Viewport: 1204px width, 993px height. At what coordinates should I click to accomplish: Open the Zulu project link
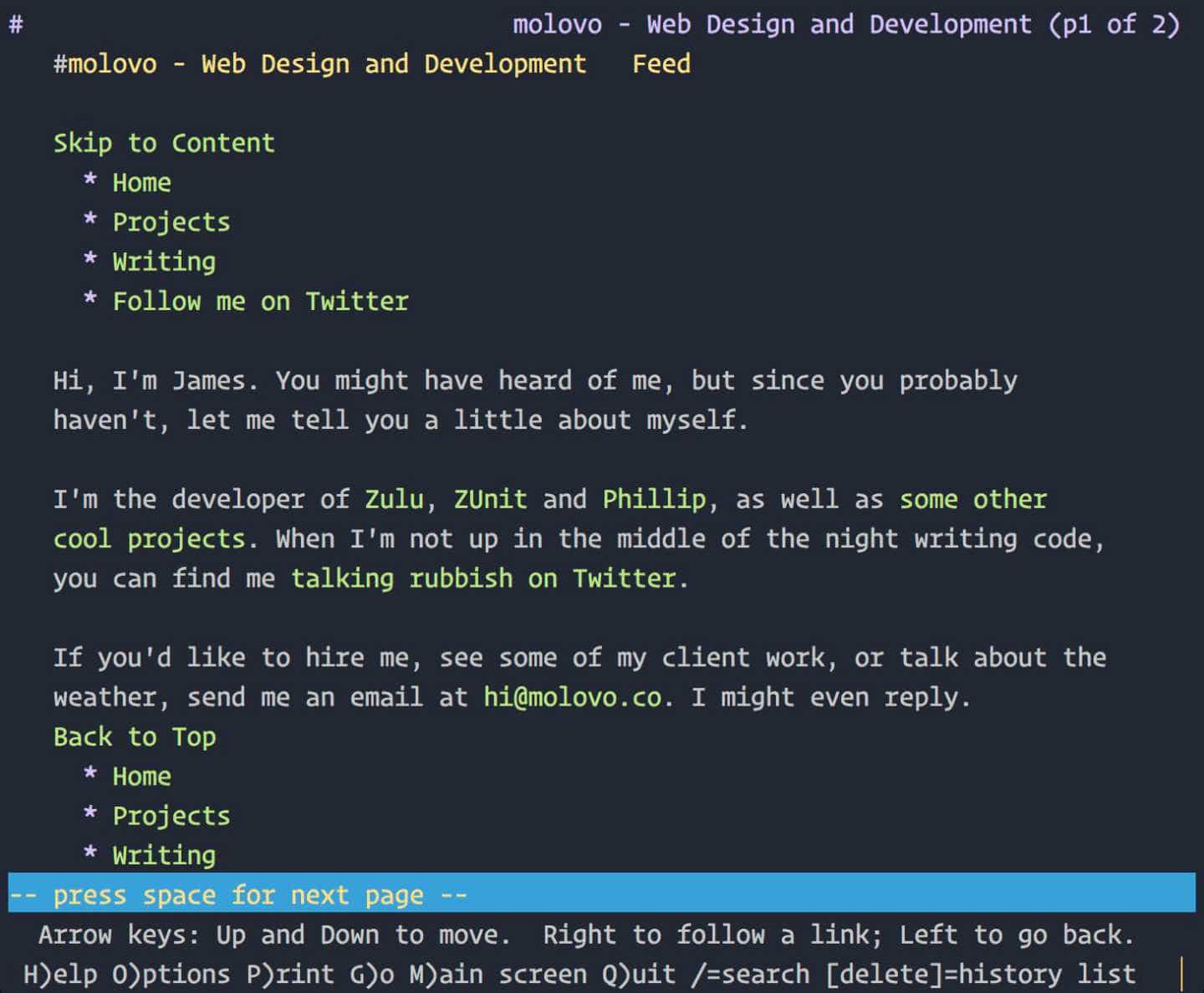(394, 499)
